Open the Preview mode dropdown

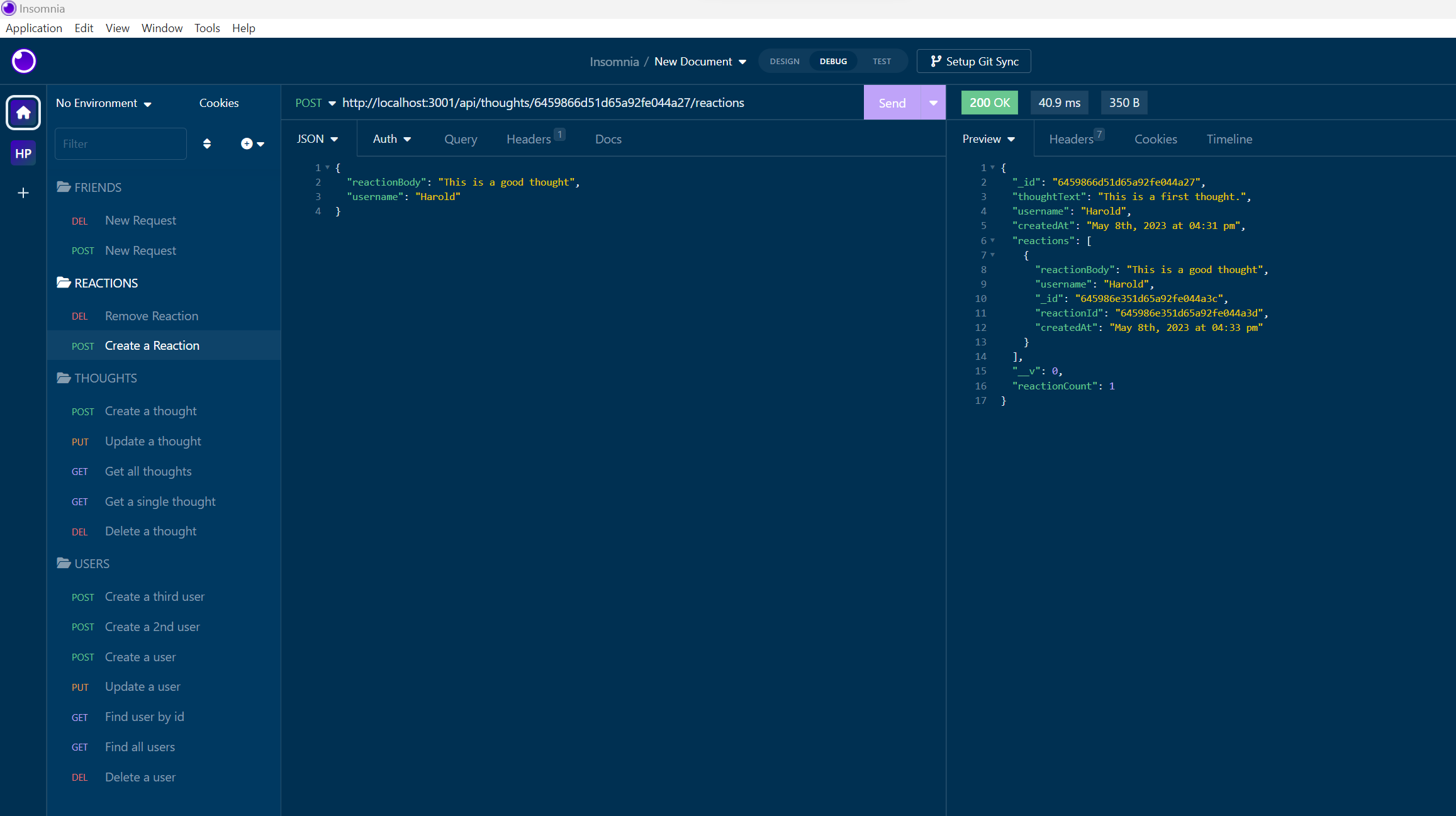click(988, 138)
